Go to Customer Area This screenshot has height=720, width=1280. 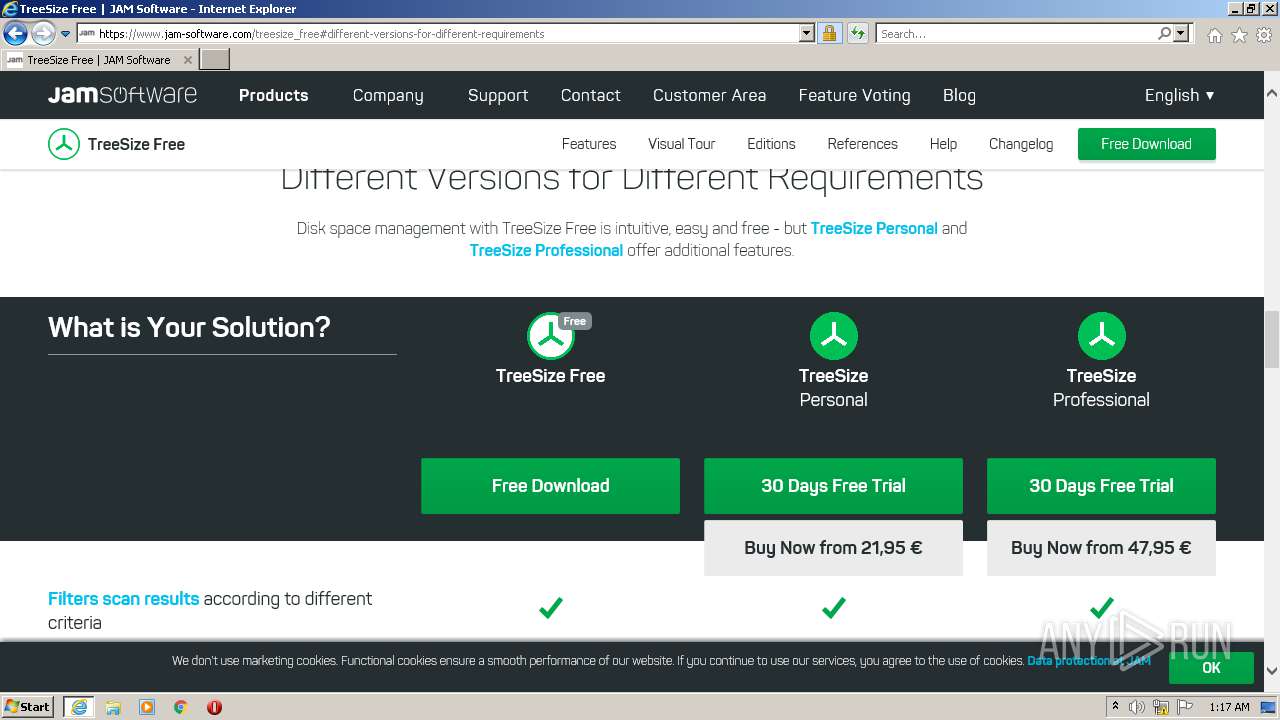click(x=709, y=95)
